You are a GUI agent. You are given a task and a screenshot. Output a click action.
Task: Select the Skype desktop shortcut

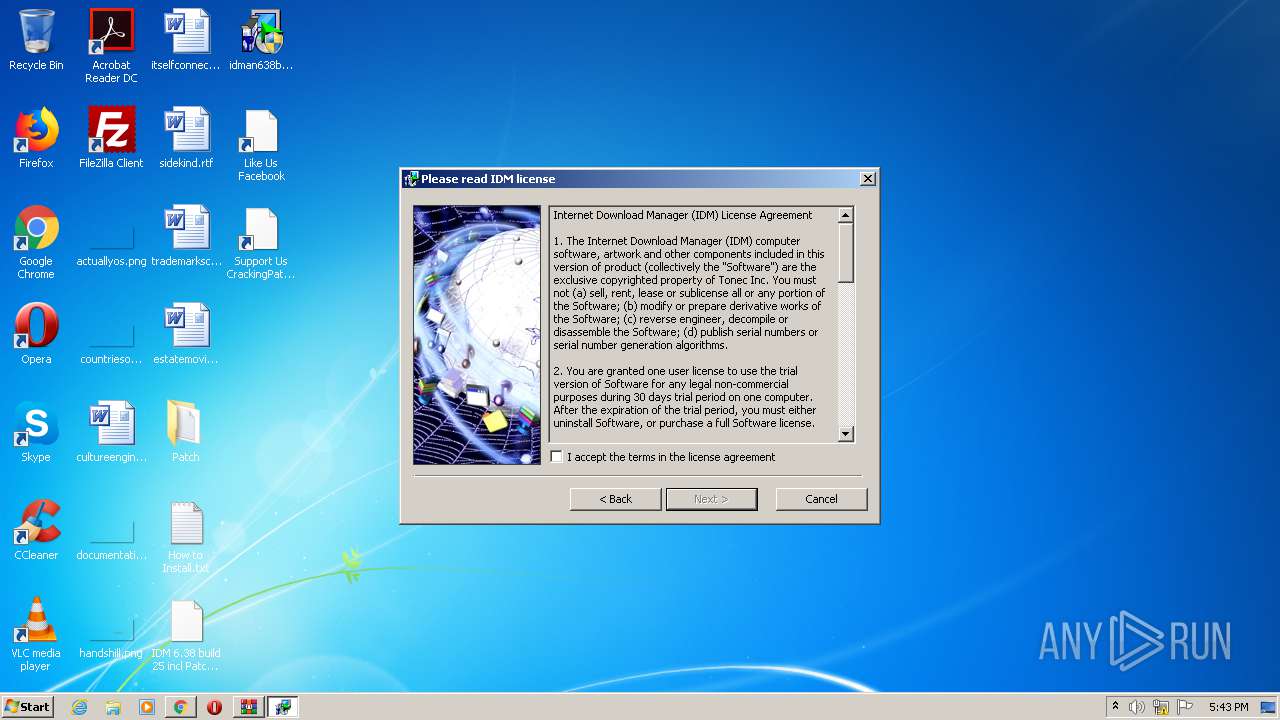click(36, 433)
